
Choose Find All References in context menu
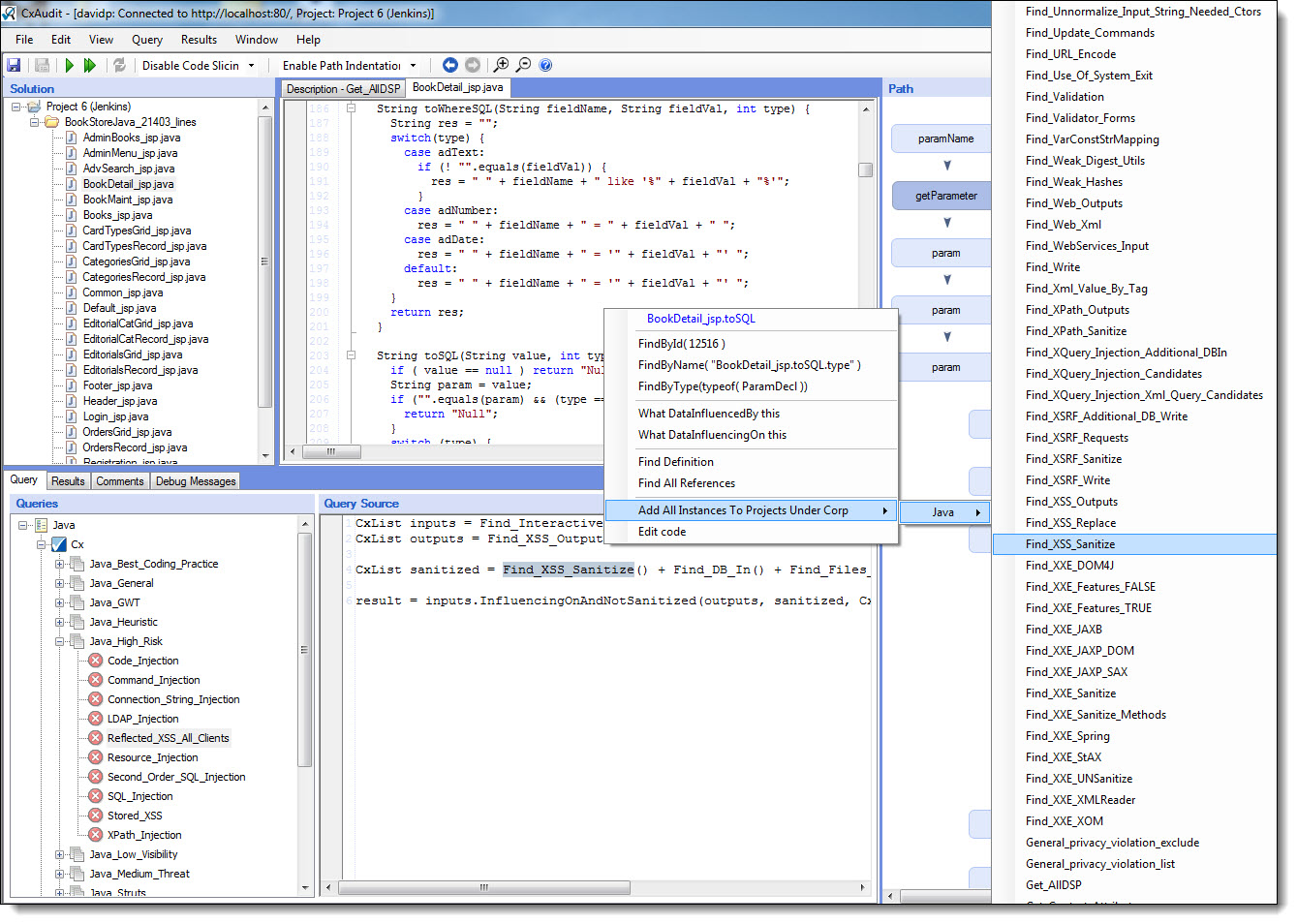687,483
